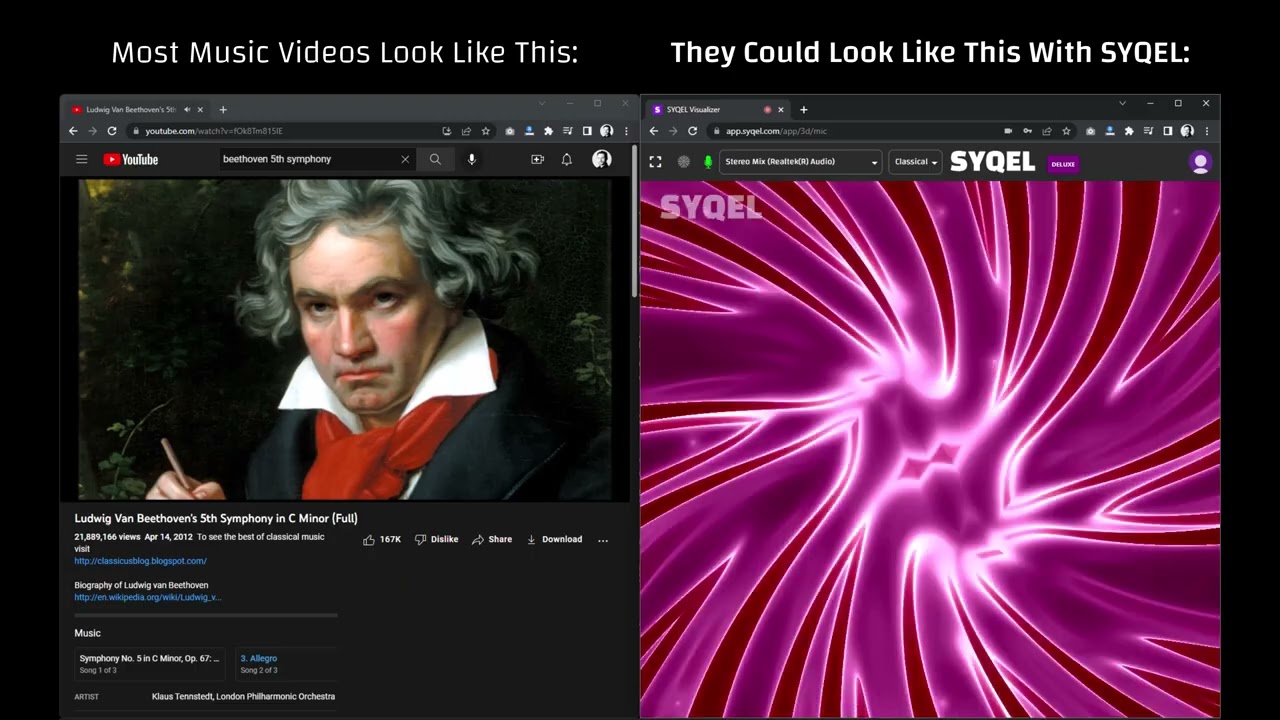Like the Beethoven video (167K)
This screenshot has height=720, width=1280.
[x=382, y=539]
